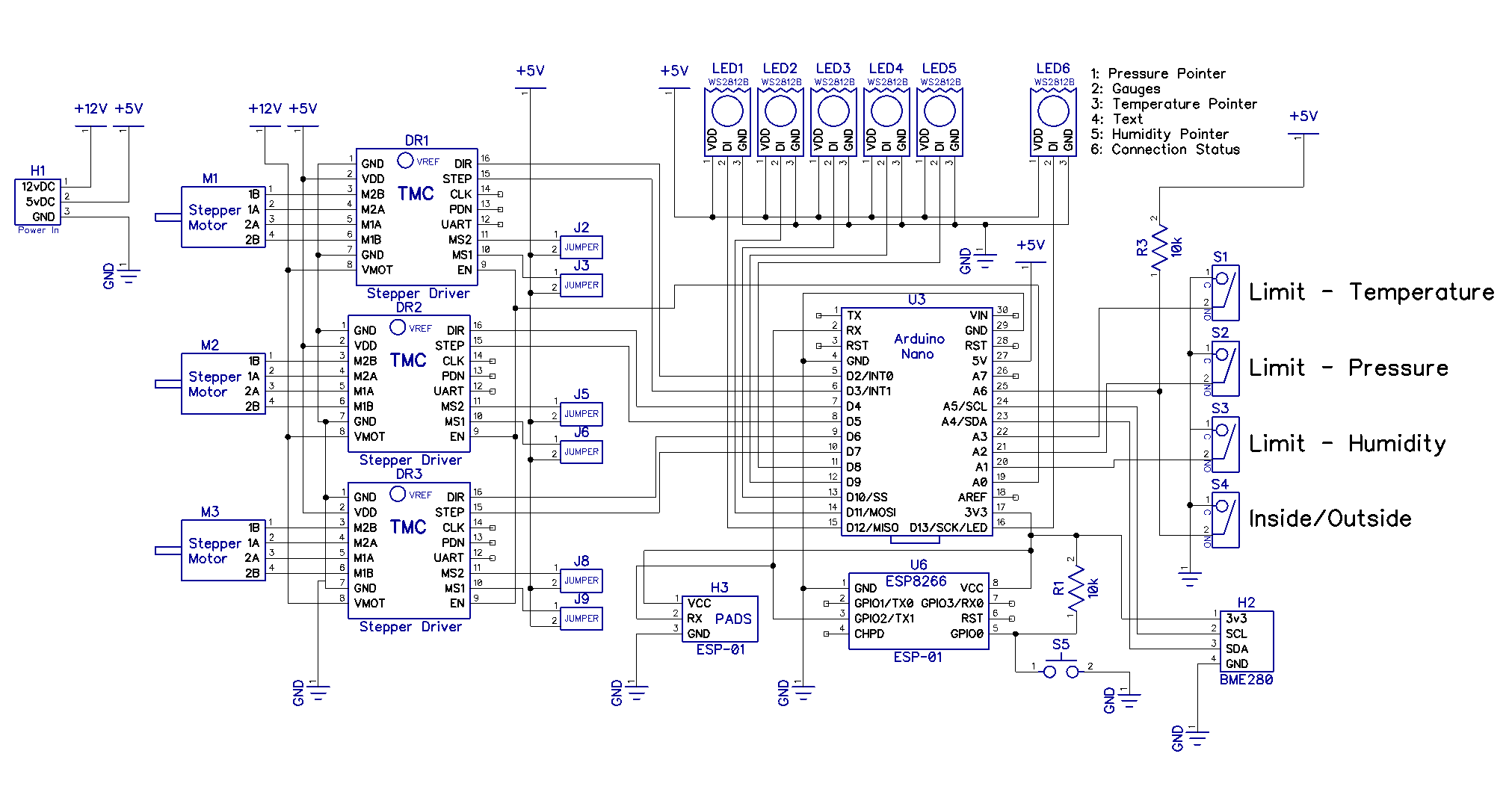The height and width of the screenshot is (795, 1512).
Task: Select the S4 Inside/Outside switch symbol
Action: coord(1225,520)
